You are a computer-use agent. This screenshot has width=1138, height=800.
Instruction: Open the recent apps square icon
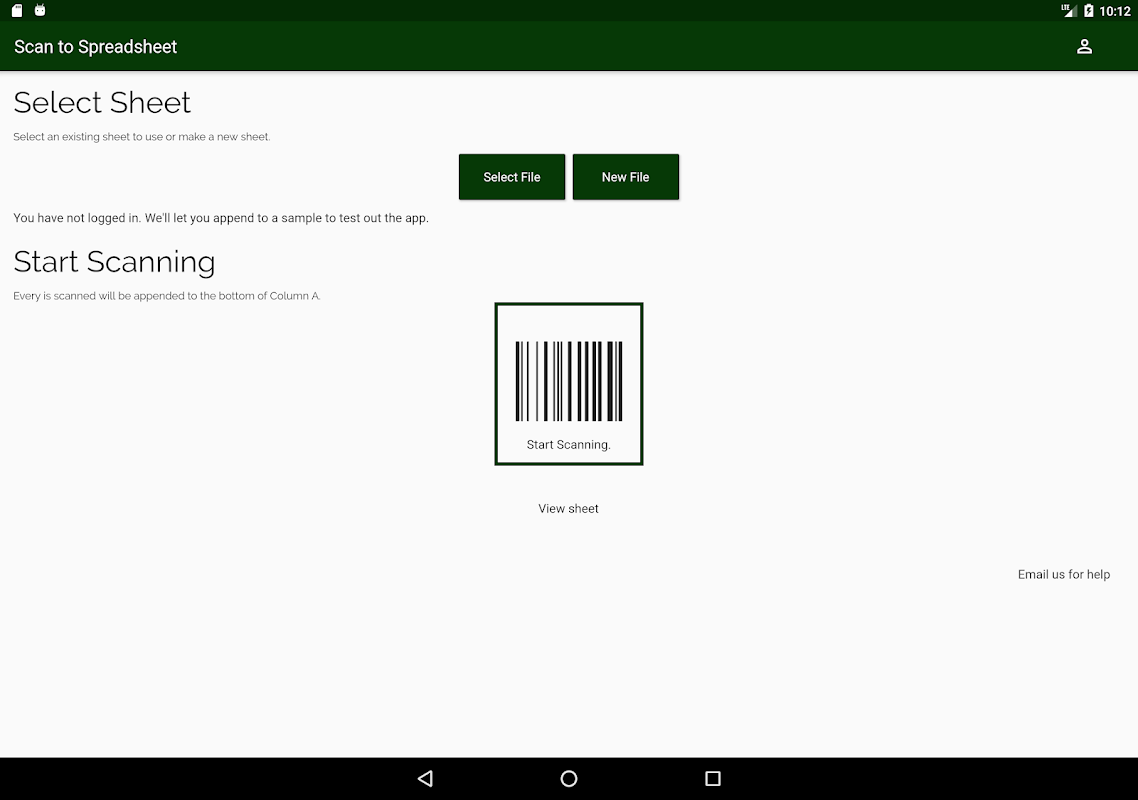pyautogui.click(x=713, y=778)
